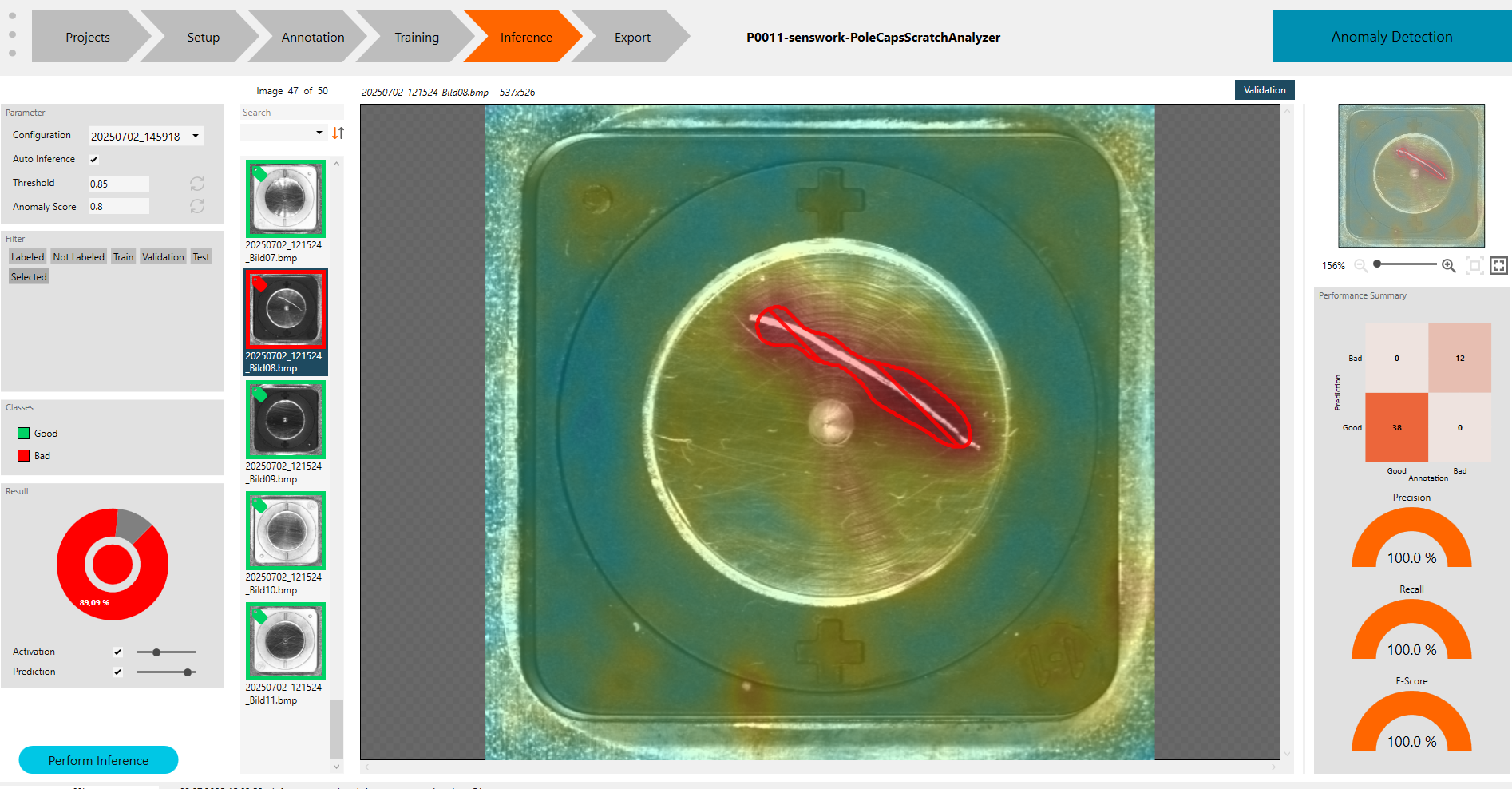Toggle the Labeled filter
The image size is (1512, 789).
coord(28,257)
